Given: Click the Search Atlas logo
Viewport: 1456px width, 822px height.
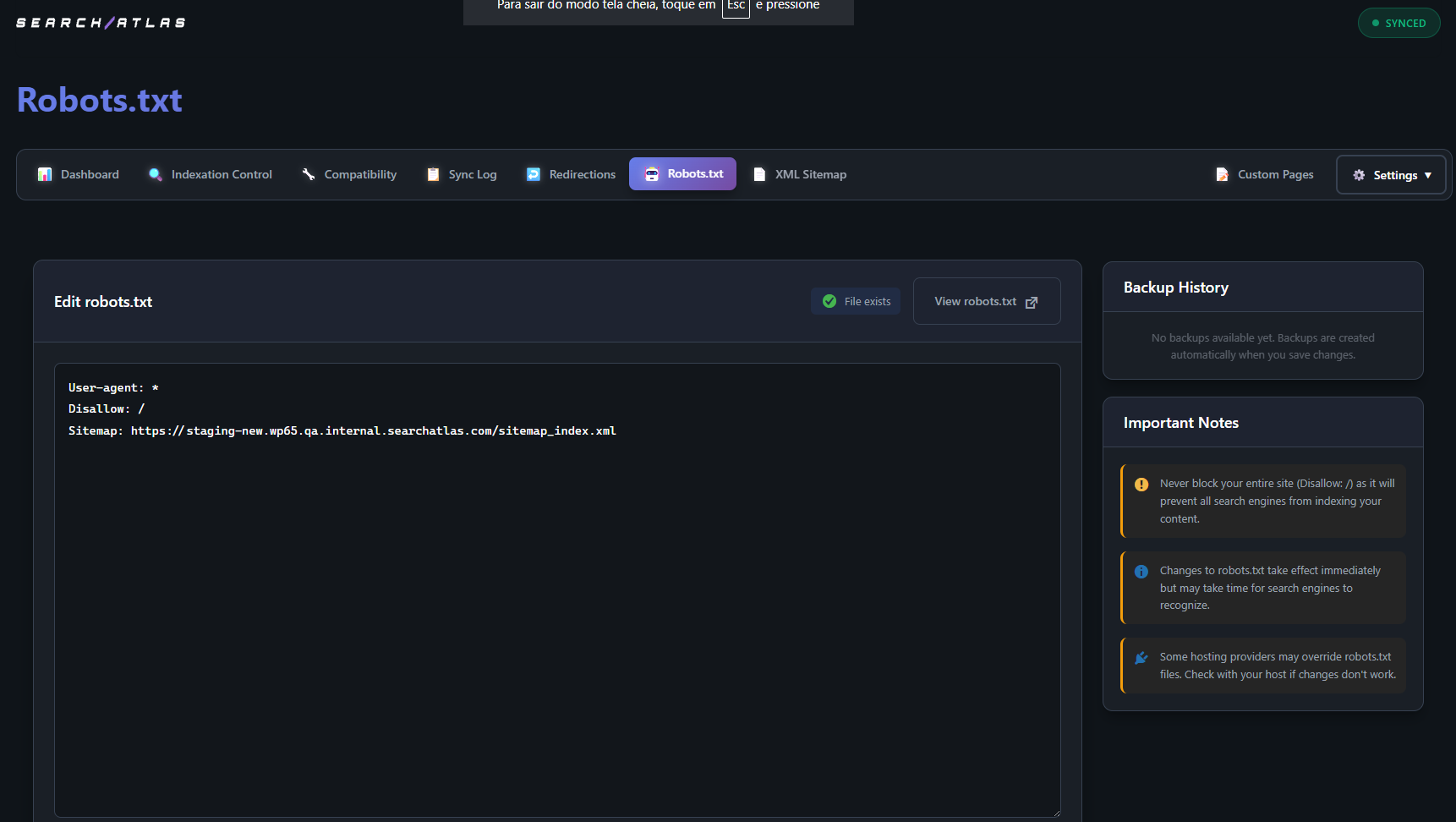Looking at the screenshot, I should coord(101,23).
